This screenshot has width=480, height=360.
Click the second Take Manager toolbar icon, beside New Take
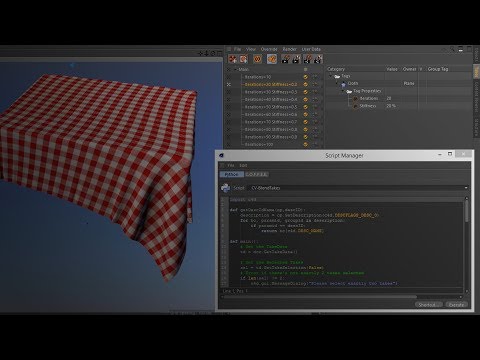click(244, 59)
